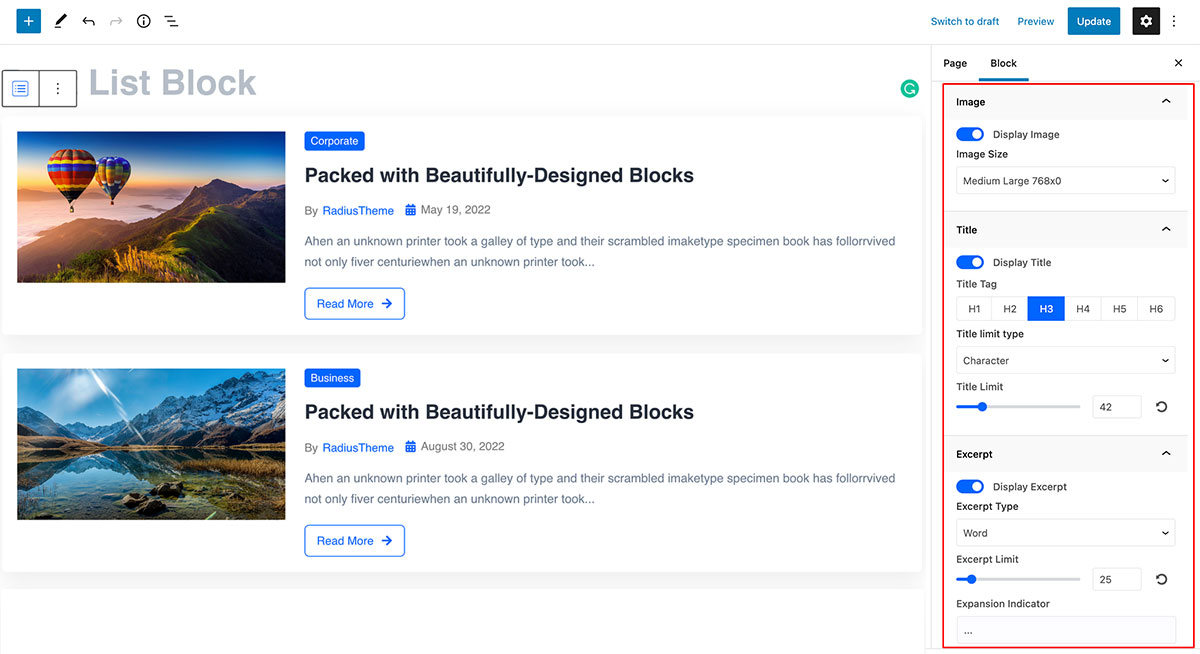Set title tag to H2
This screenshot has width=1200, height=654.
1010,309
